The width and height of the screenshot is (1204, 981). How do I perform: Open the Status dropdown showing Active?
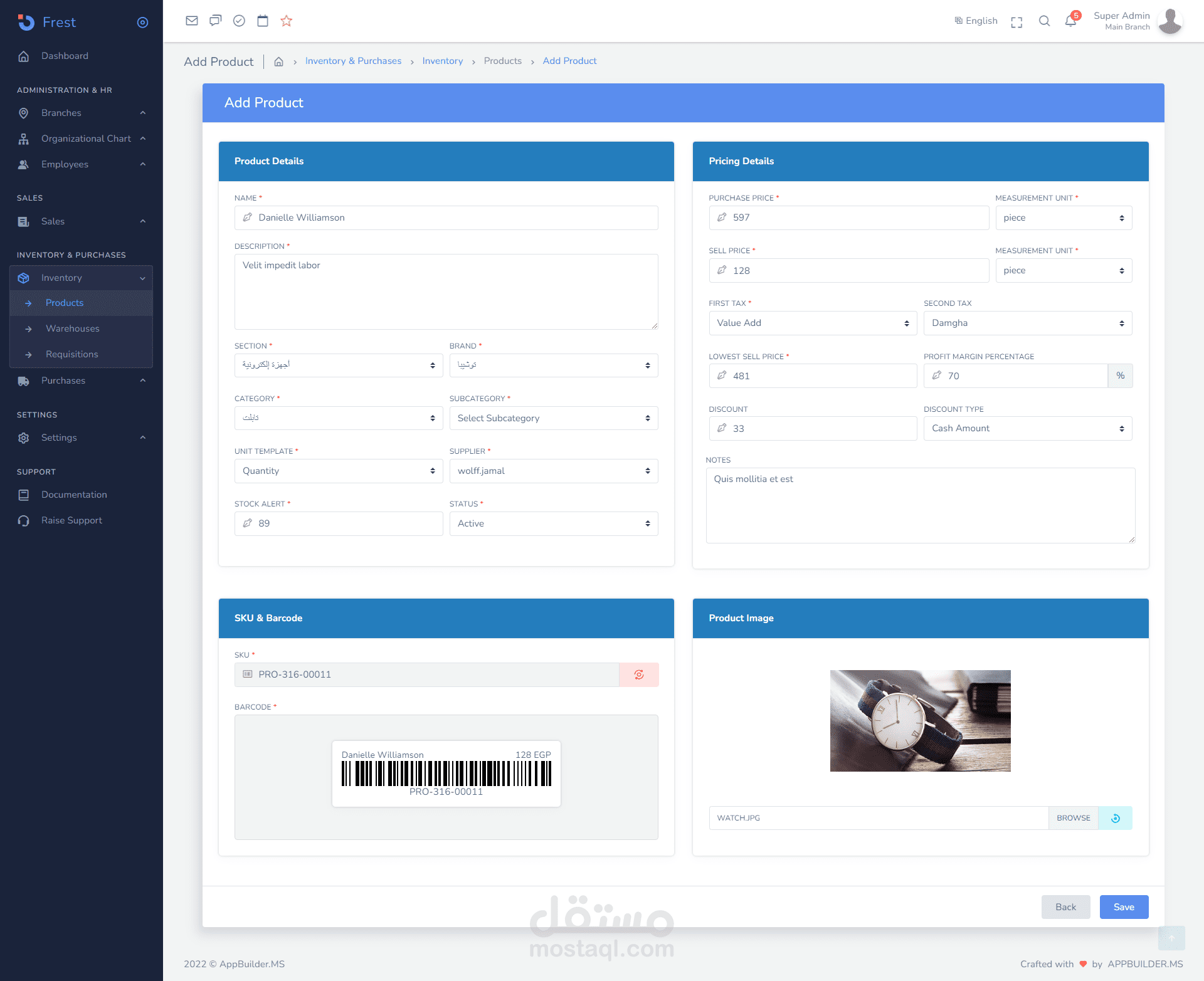pos(553,523)
